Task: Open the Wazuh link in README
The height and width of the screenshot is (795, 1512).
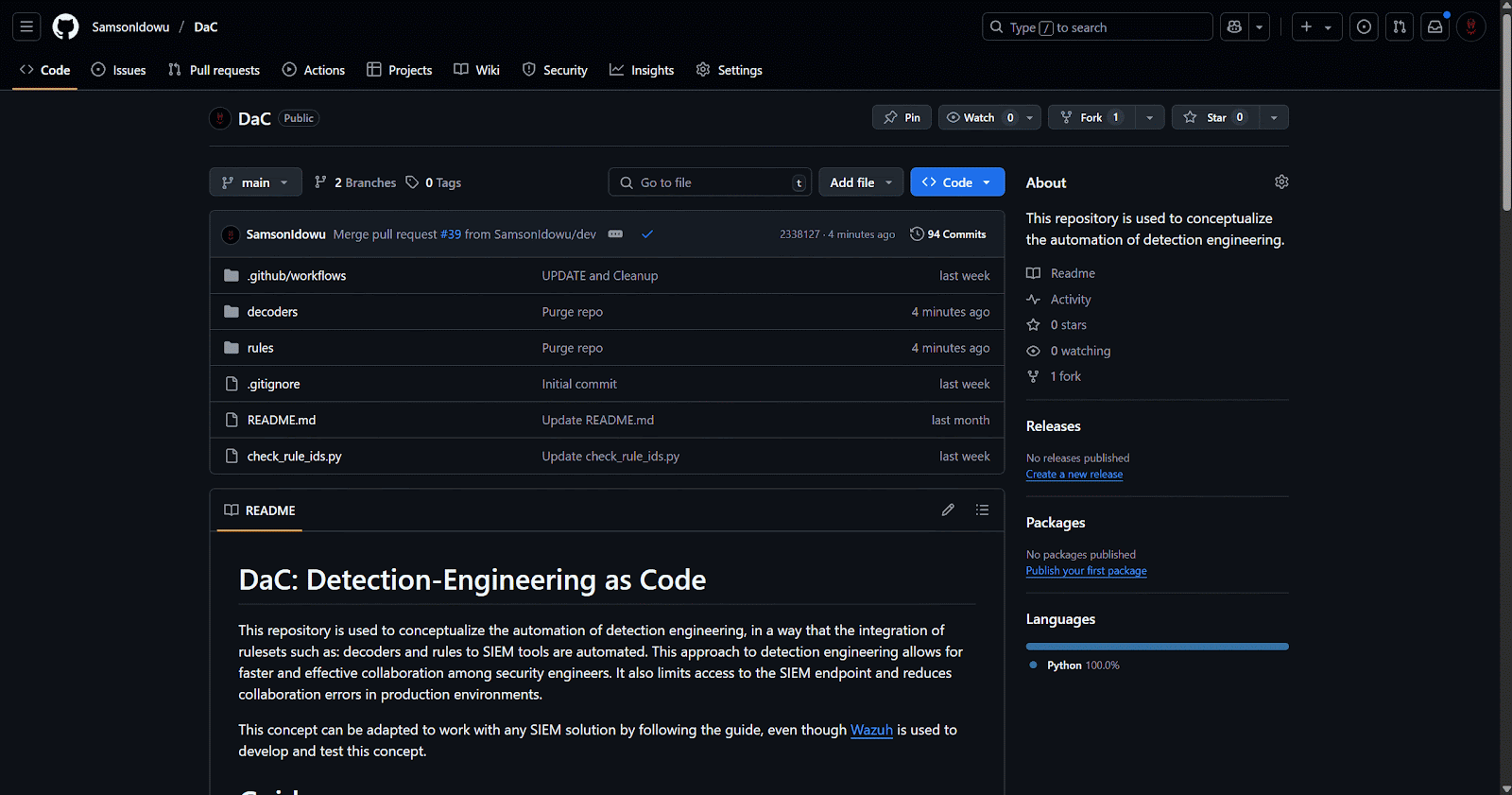Action: (871, 730)
